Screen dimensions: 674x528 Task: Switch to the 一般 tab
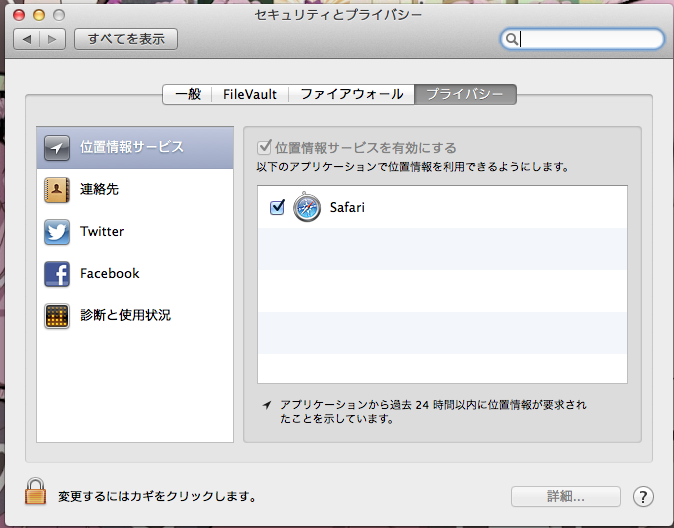coord(187,94)
